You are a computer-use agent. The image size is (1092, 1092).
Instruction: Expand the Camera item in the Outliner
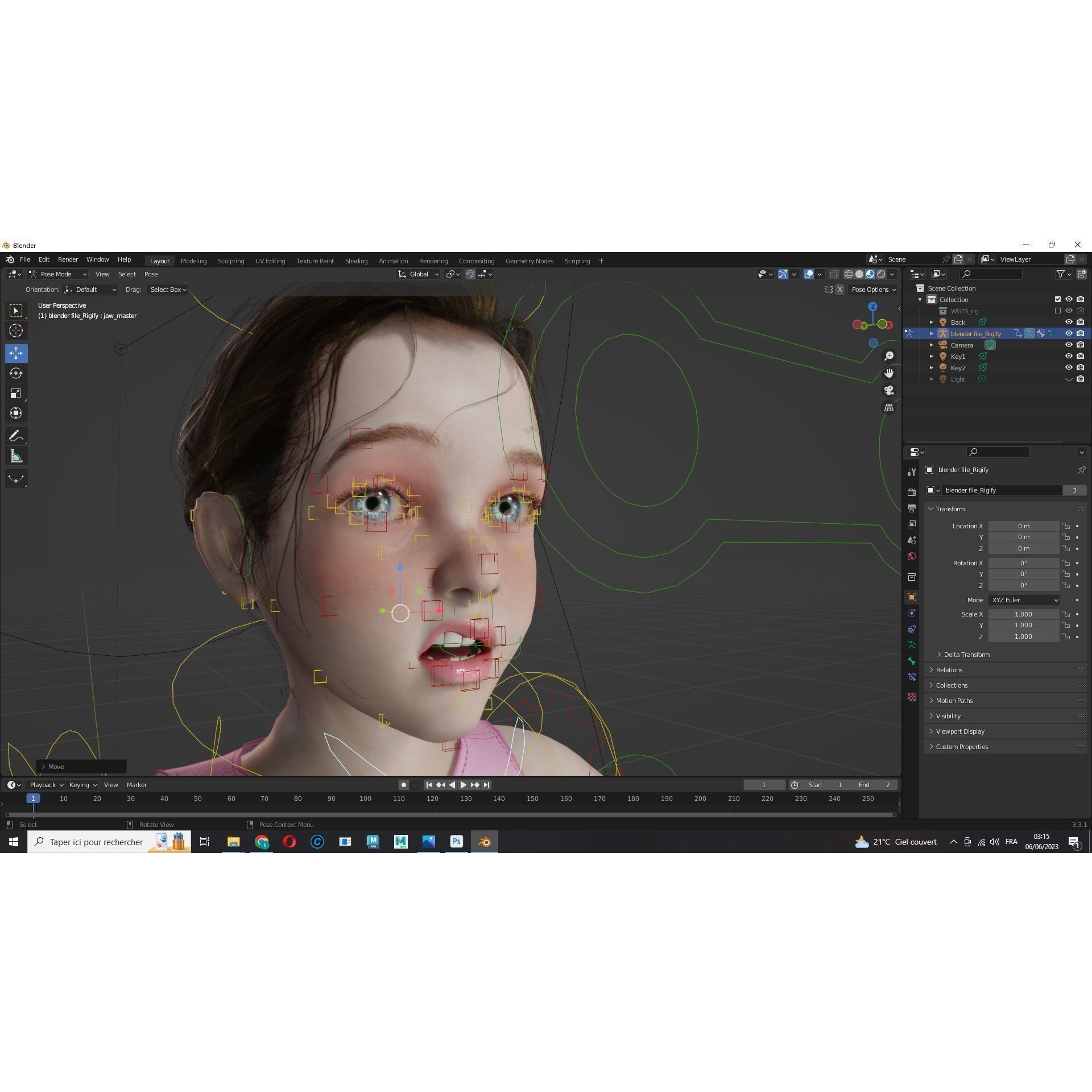(932, 345)
